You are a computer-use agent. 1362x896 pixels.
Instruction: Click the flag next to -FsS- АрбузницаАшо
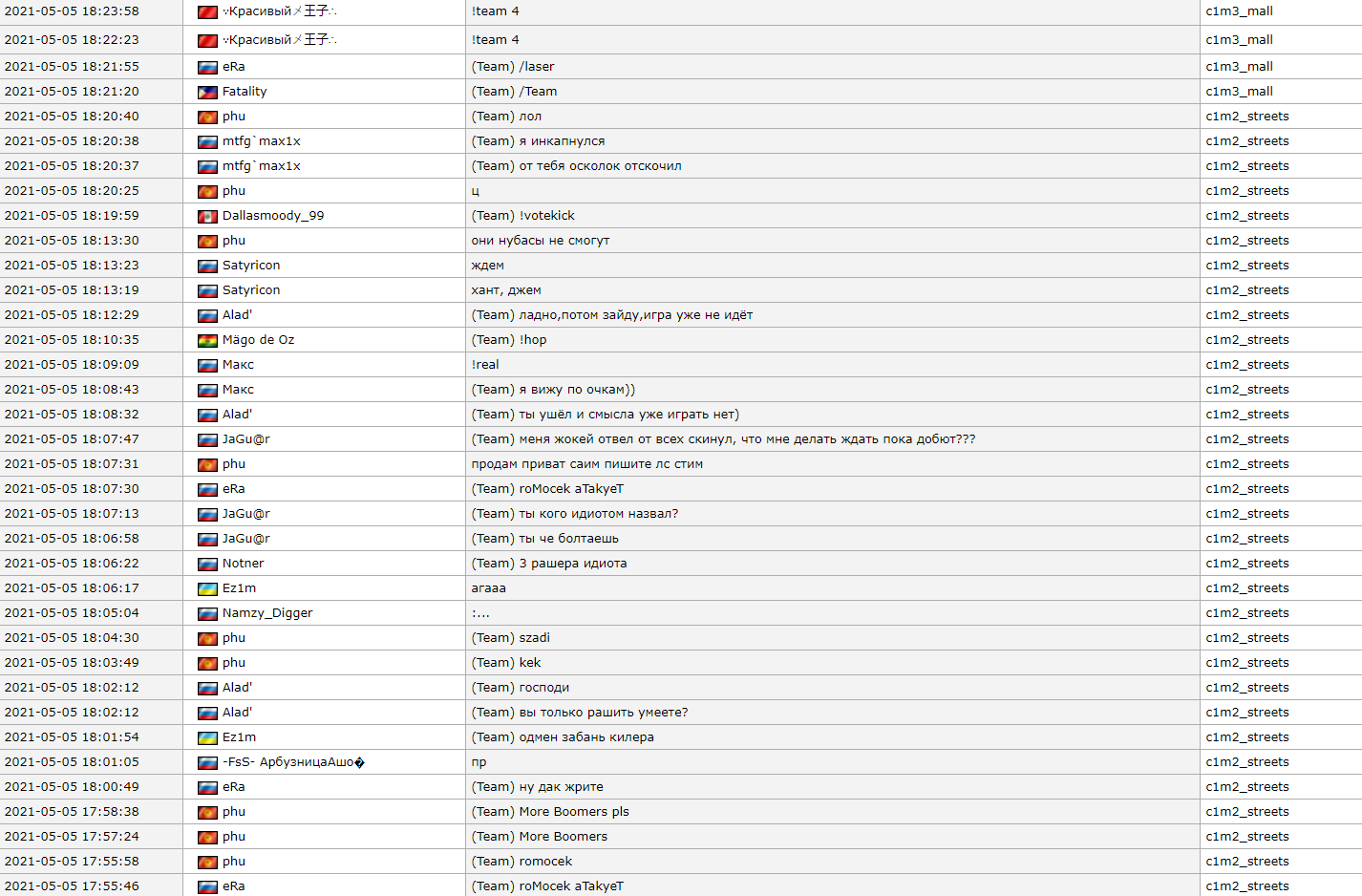pyautogui.click(x=207, y=763)
